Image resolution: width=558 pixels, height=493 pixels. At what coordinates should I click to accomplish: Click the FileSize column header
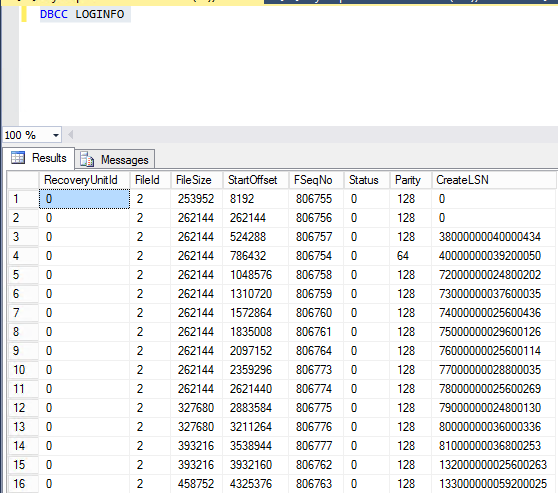[197, 180]
